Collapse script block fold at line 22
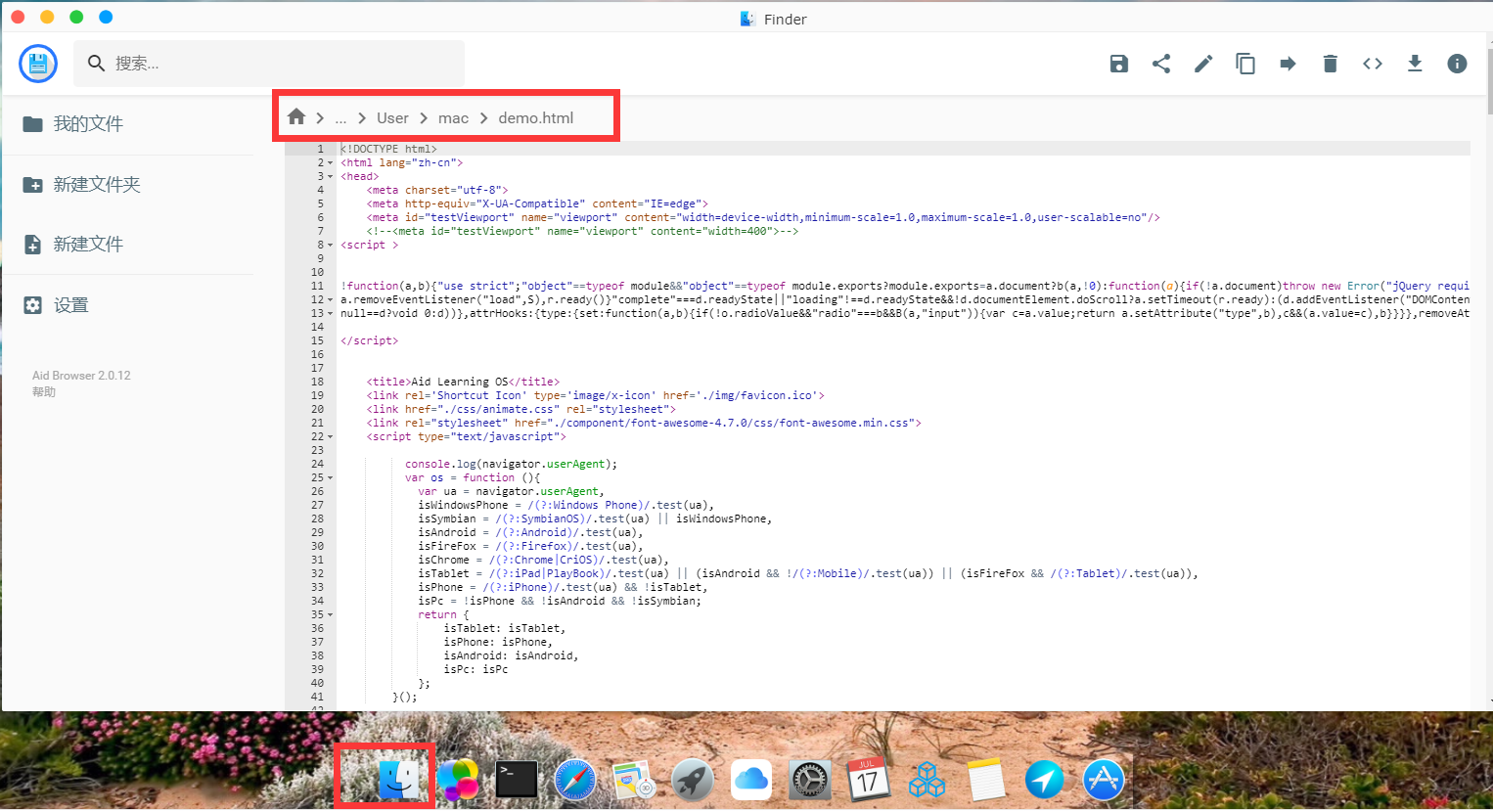Viewport: 1493px width, 812px height. pyautogui.click(x=331, y=437)
